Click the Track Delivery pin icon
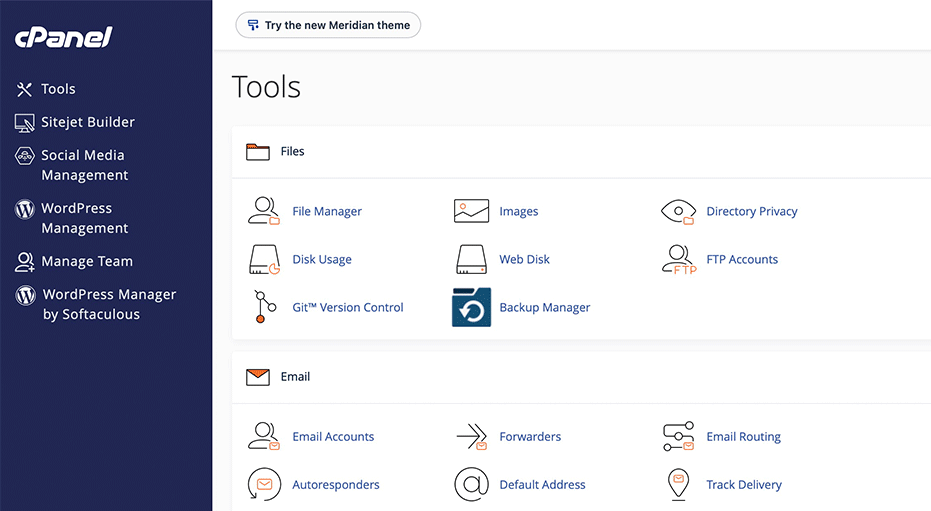The width and height of the screenshot is (931, 511). click(x=678, y=485)
